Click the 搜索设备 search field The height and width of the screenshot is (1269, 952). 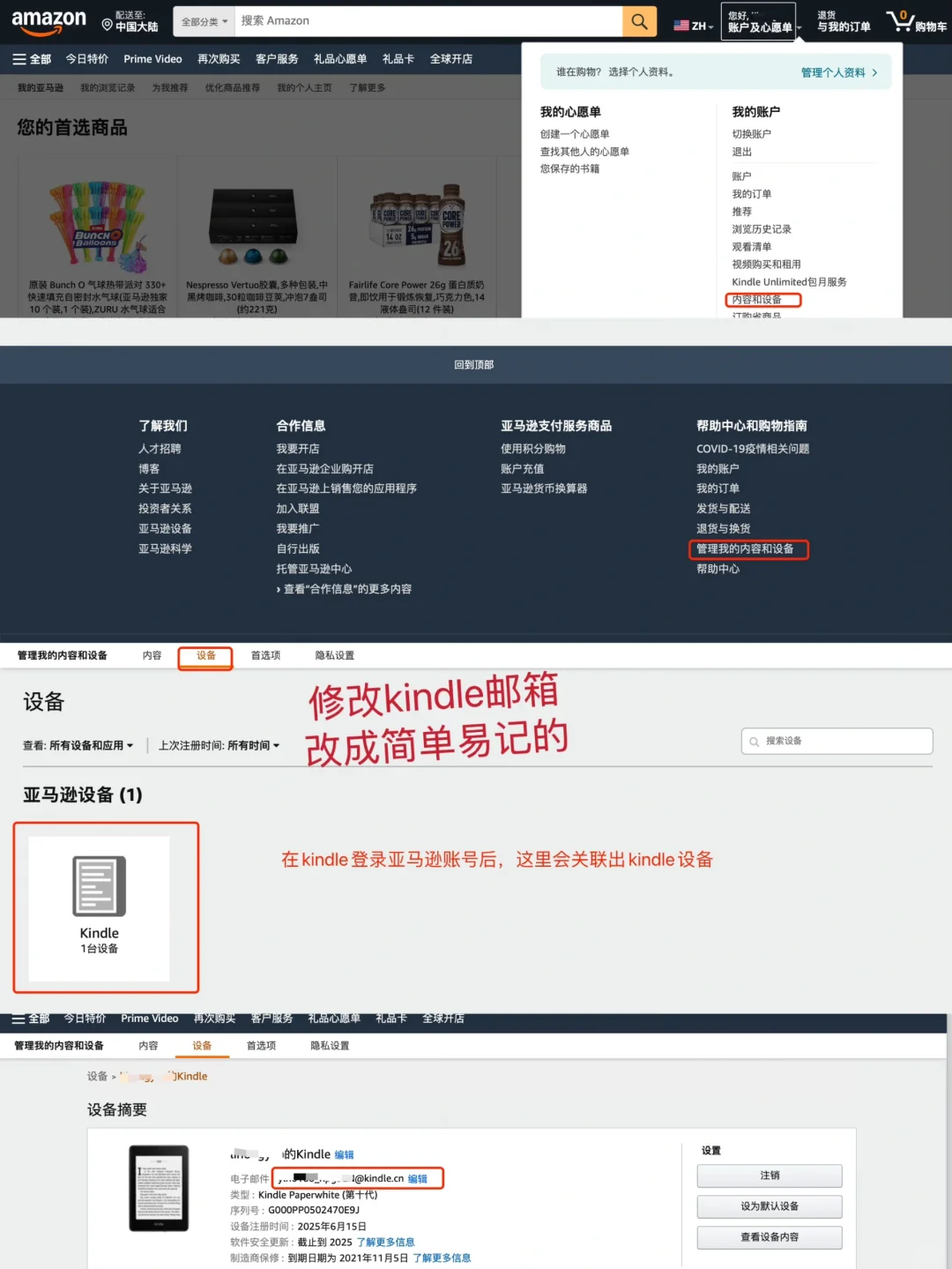click(x=837, y=741)
